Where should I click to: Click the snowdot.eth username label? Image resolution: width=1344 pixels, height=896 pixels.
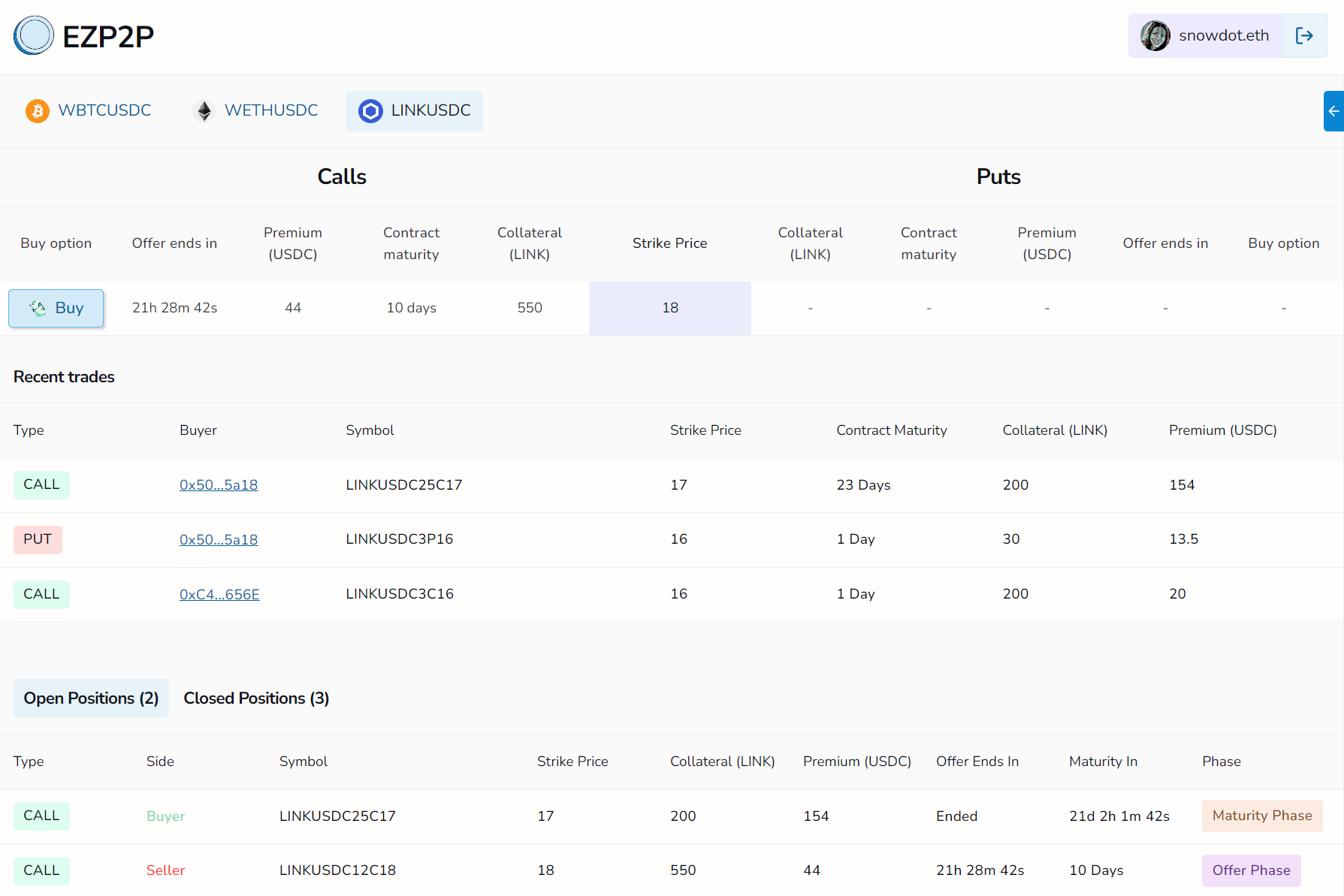click(x=1224, y=35)
